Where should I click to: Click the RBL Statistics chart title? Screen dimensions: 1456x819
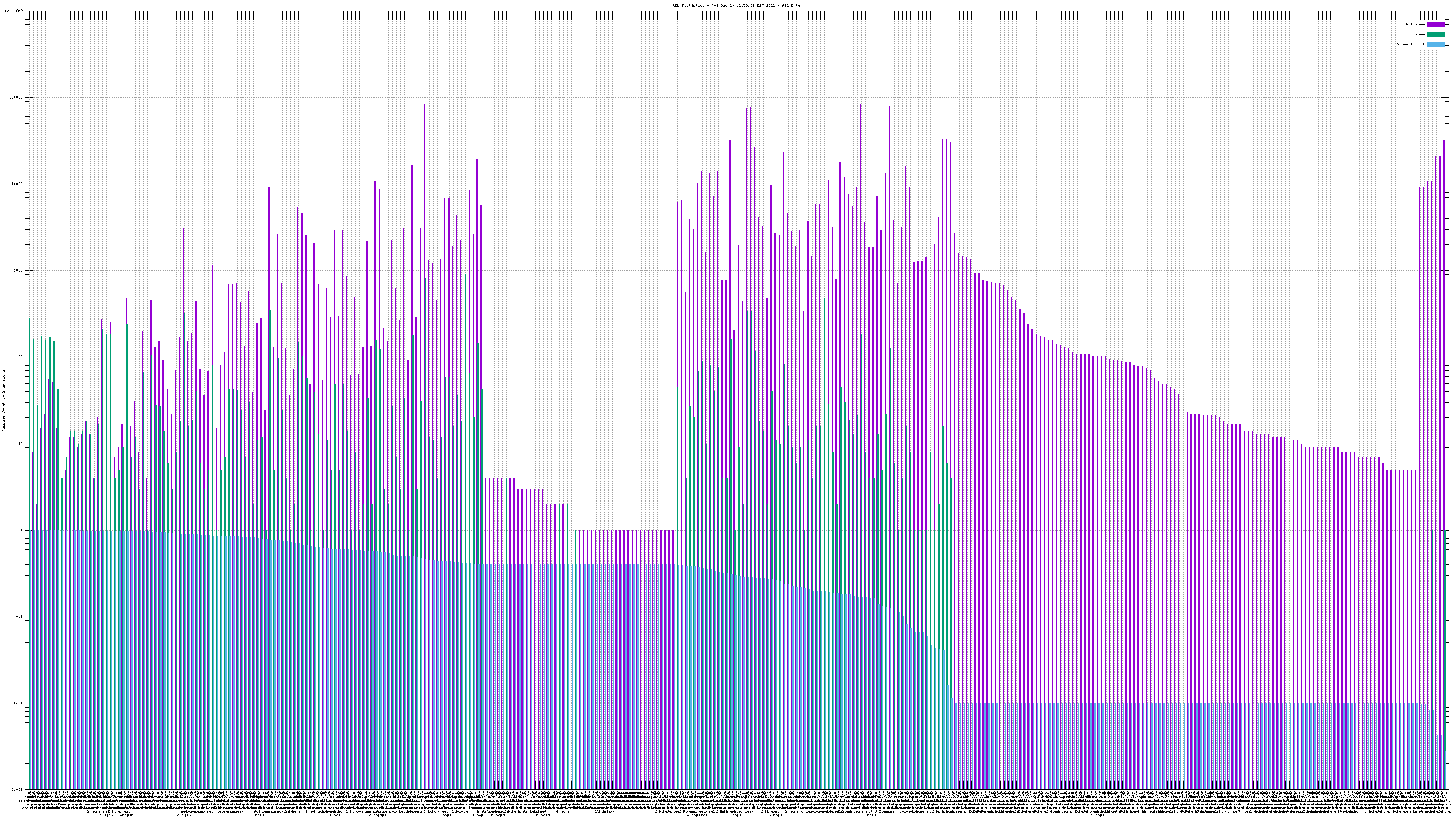(x=736, y=5)
